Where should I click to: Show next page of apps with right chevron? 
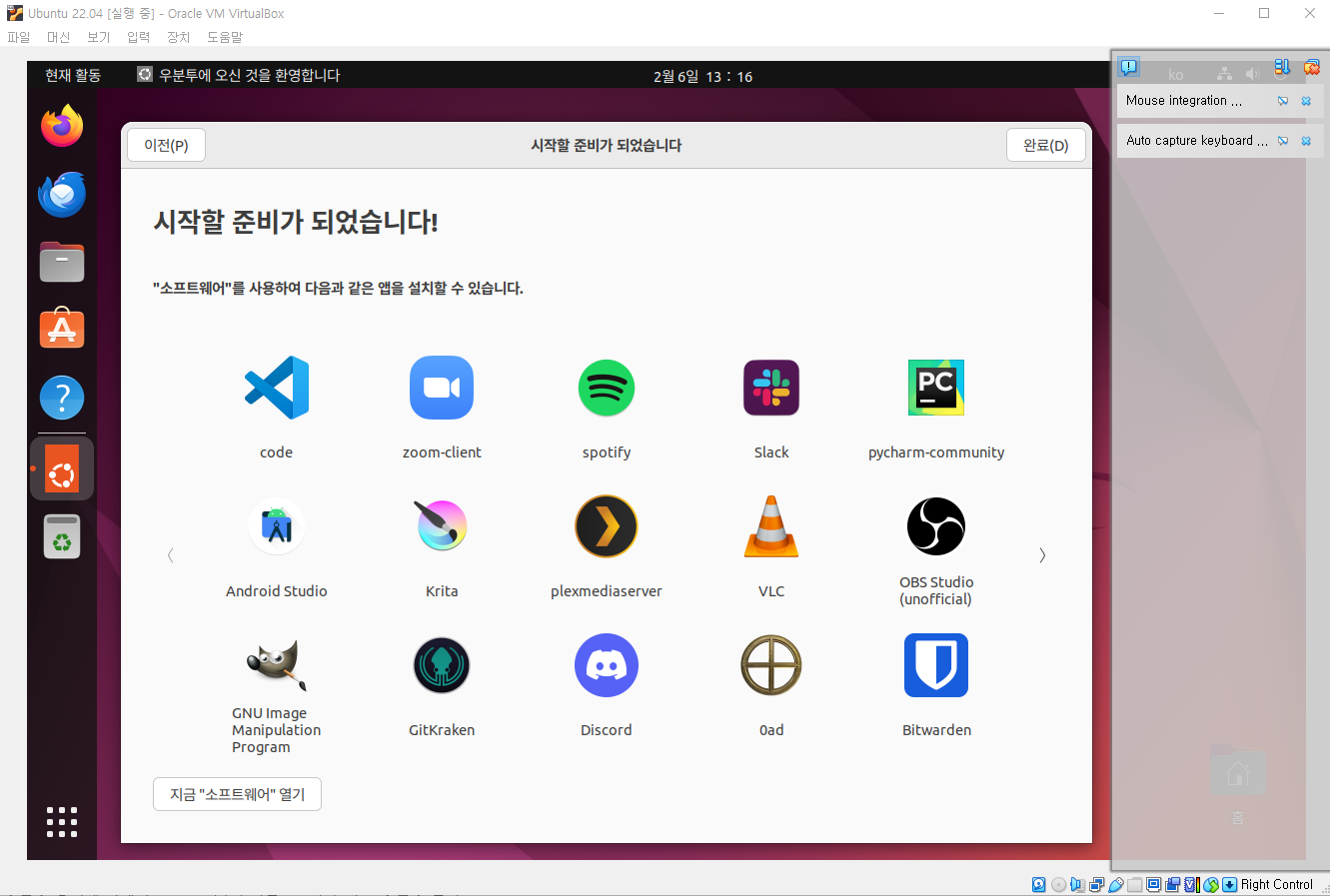pos(1042,555)
